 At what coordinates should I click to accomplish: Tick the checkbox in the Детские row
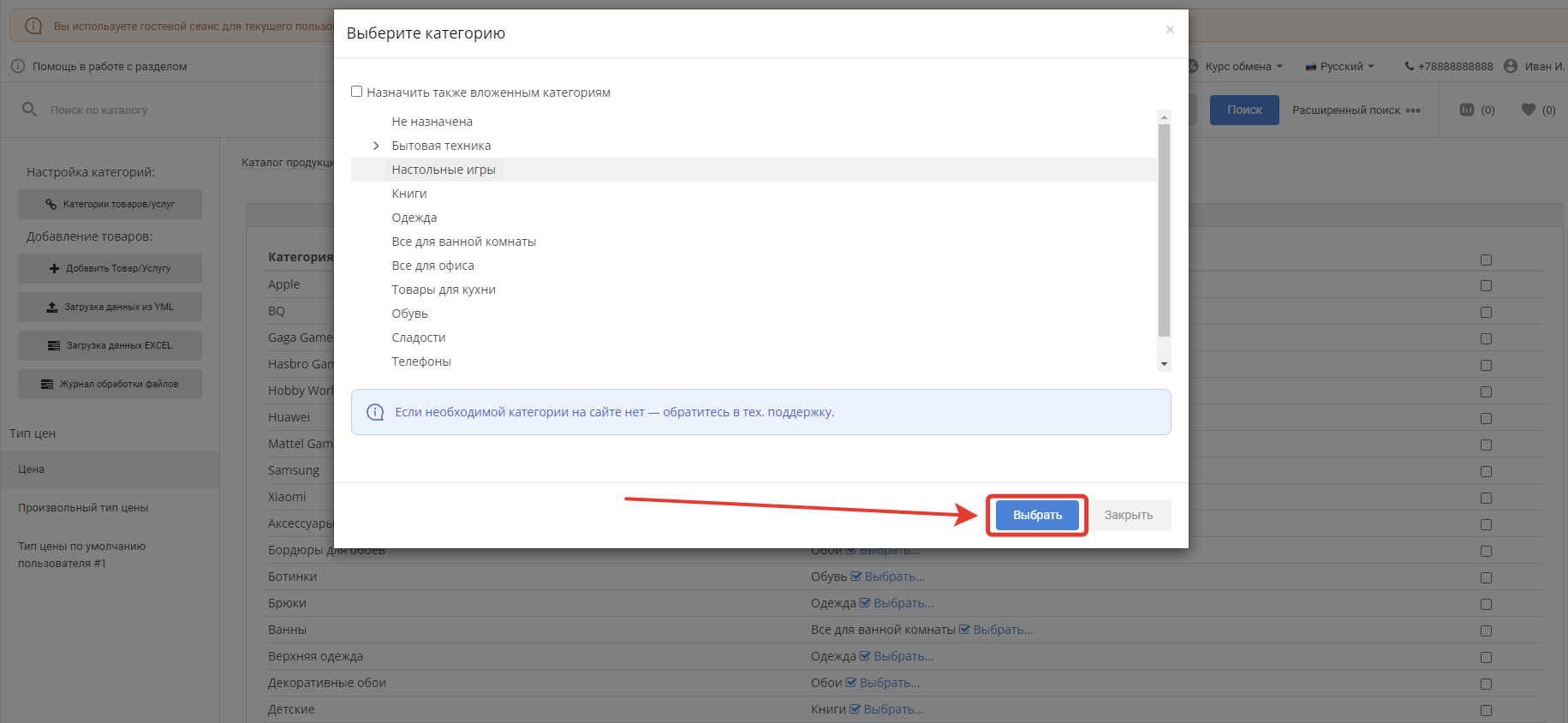pyautogui.click(x=1486, y=710)
